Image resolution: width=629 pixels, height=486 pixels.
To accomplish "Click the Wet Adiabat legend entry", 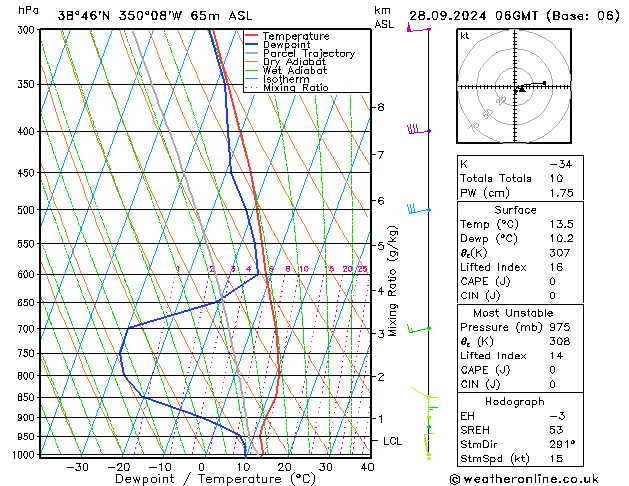I will pyautogui.click(x=295, y=70).
